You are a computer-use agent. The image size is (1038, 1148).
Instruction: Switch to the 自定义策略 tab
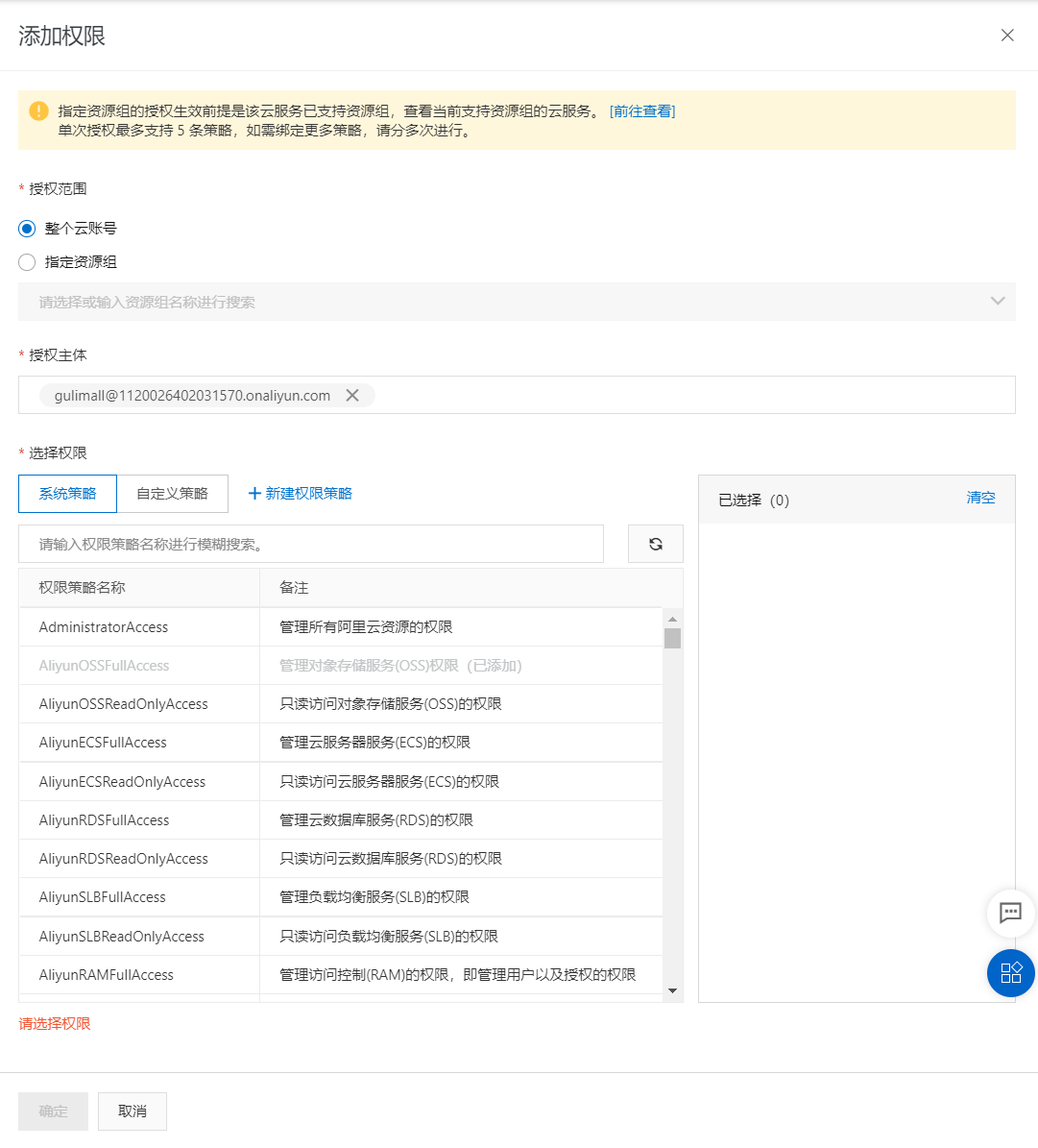pyautogui.click(x=173, y=494)
